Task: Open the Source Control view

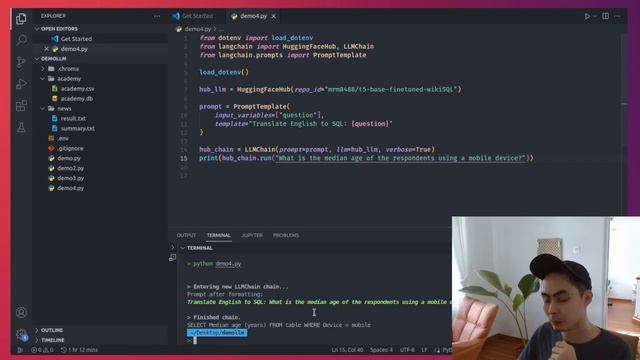Action: pos(21,62)
